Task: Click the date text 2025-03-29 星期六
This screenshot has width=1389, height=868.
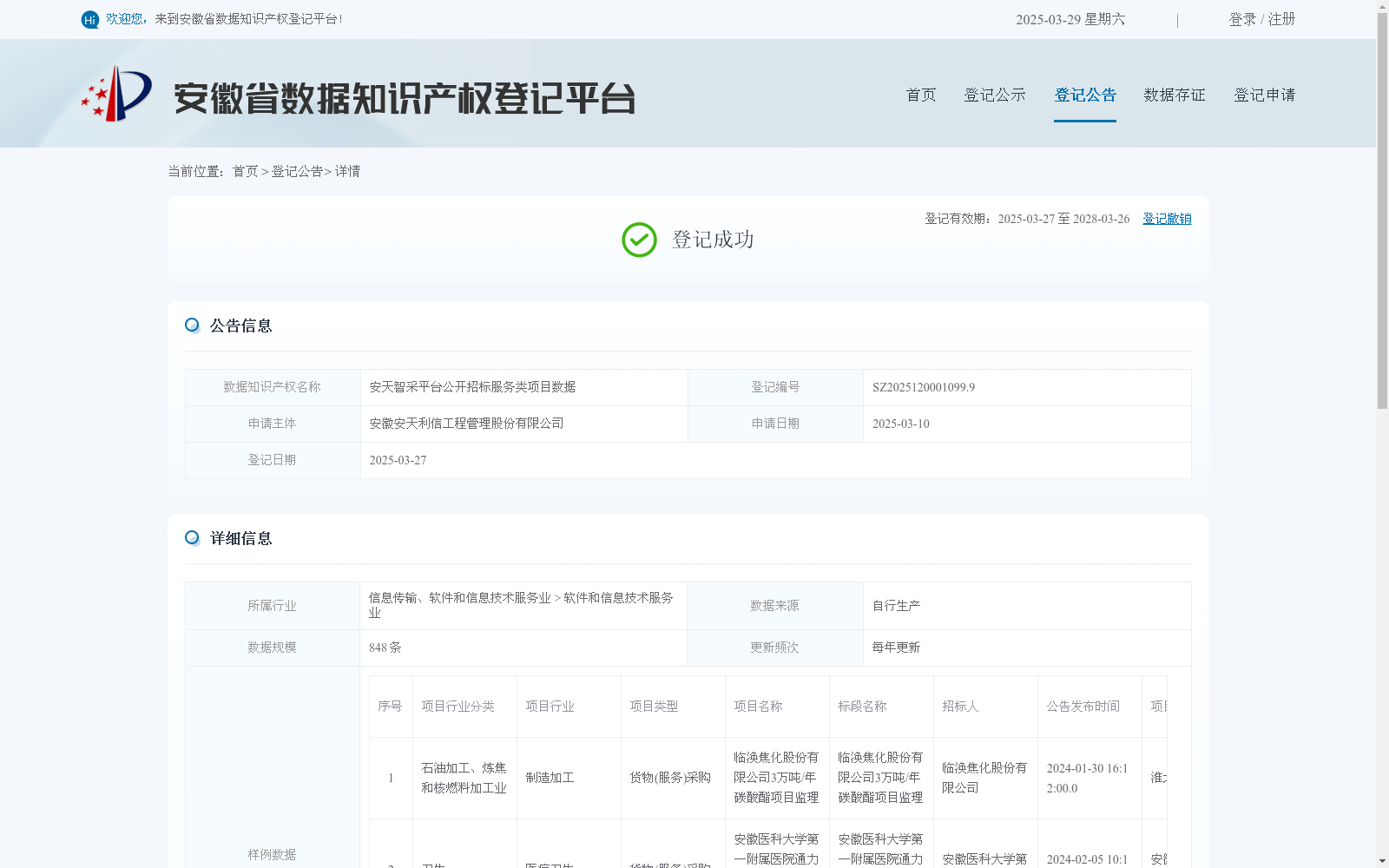Action: (x=1070, y=19)
